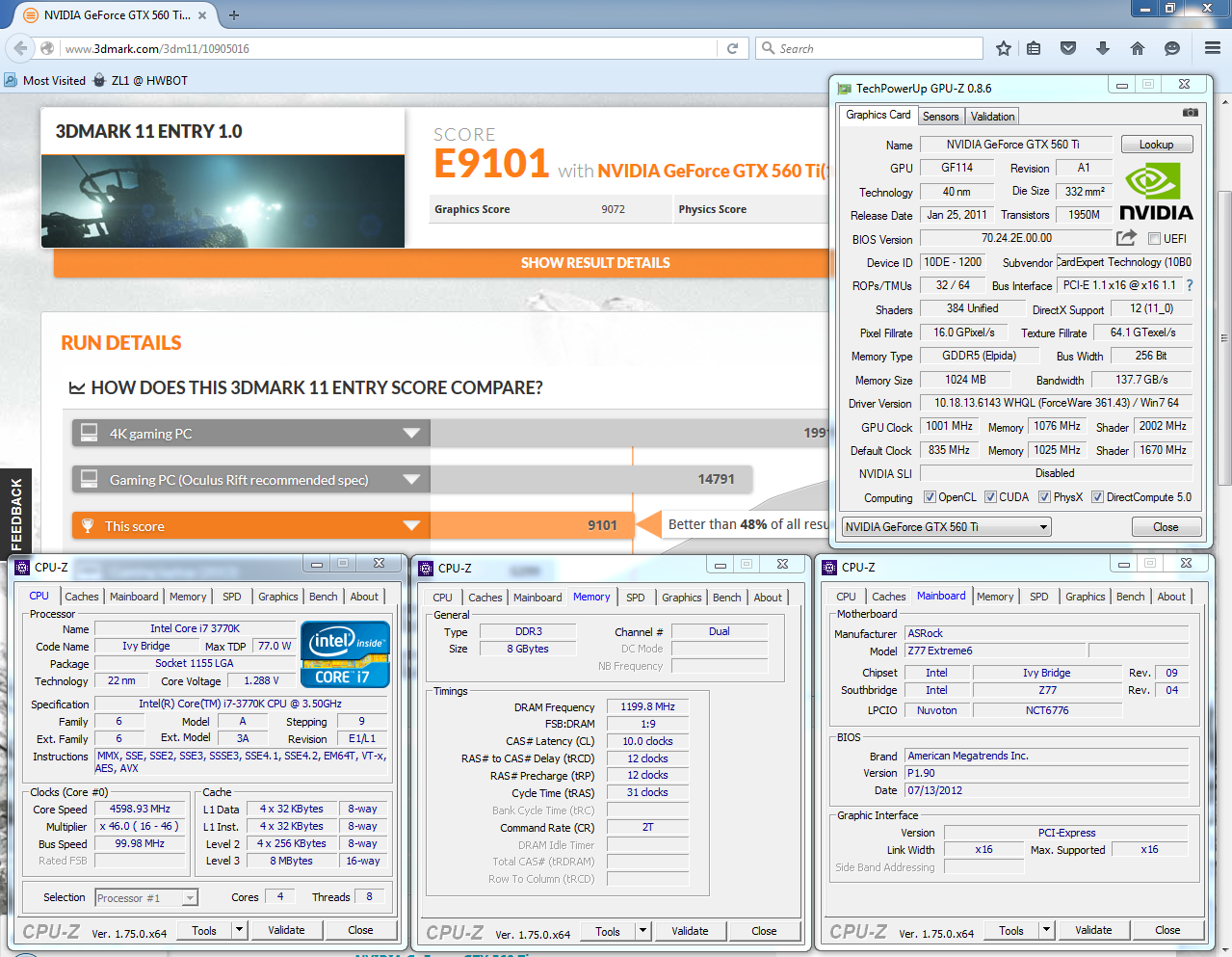The image size is (1232, 957).
Task: Click Lookup button in GPU-Z
Action: tap(1157, 145)
